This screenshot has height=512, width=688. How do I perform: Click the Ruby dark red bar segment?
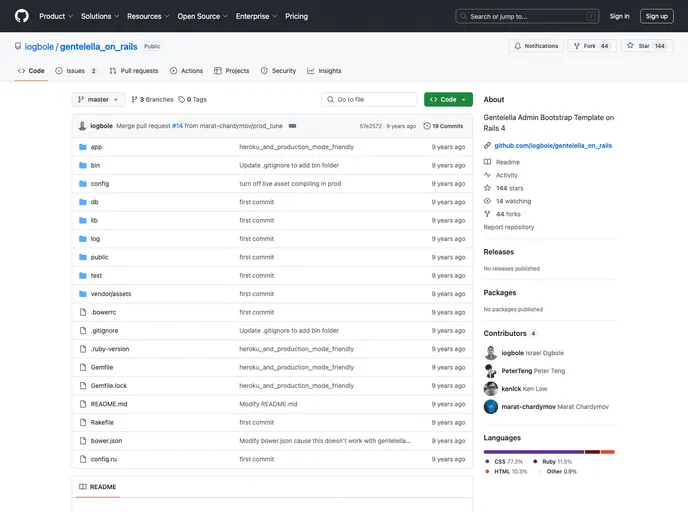(592, 452)
